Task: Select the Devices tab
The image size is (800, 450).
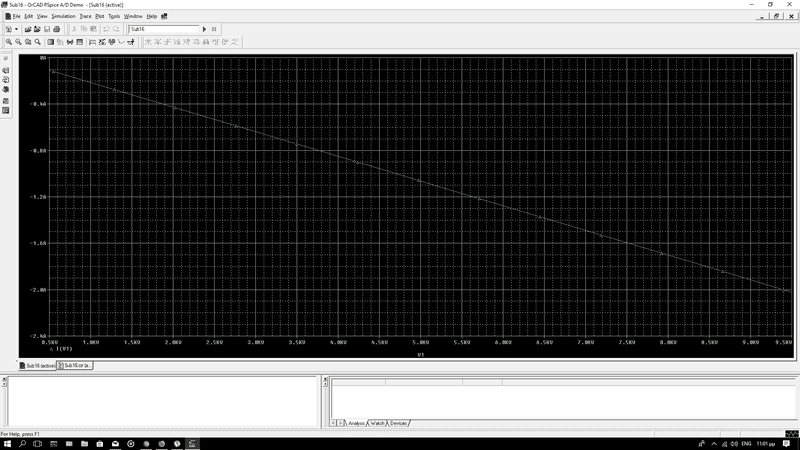Action: coord(398,423)
